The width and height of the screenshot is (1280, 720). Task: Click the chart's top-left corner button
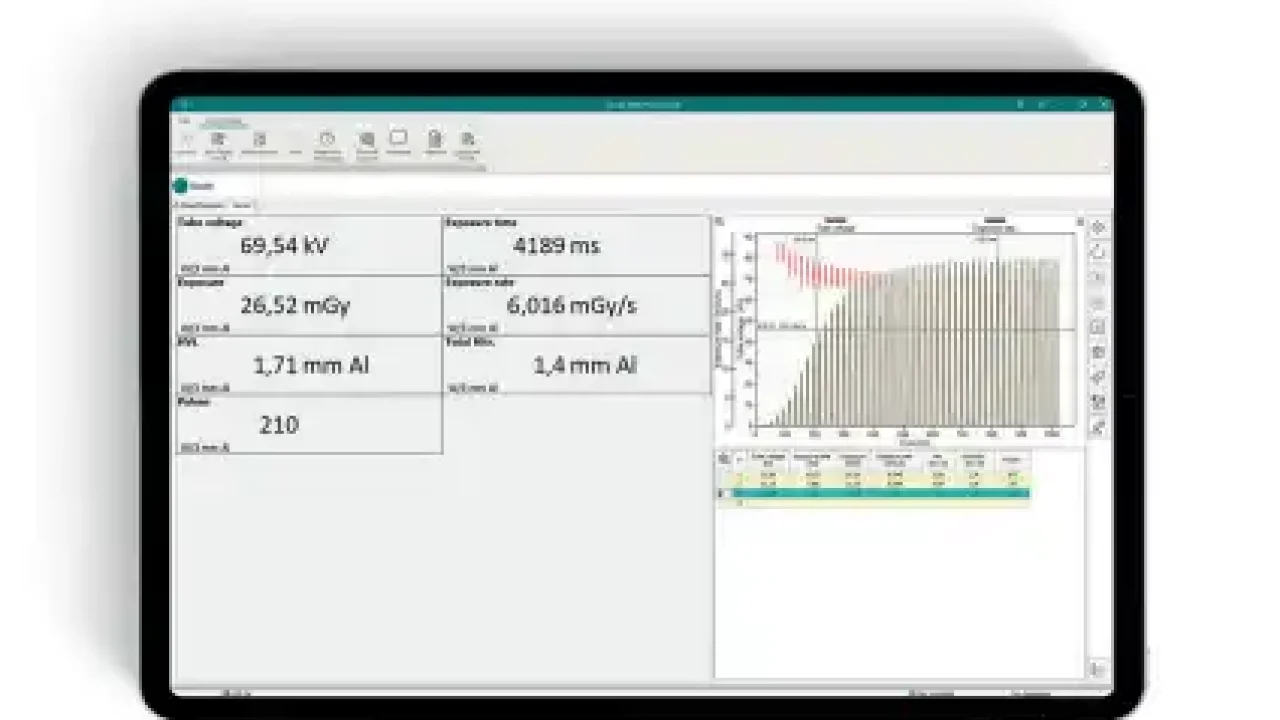point(719,221)
